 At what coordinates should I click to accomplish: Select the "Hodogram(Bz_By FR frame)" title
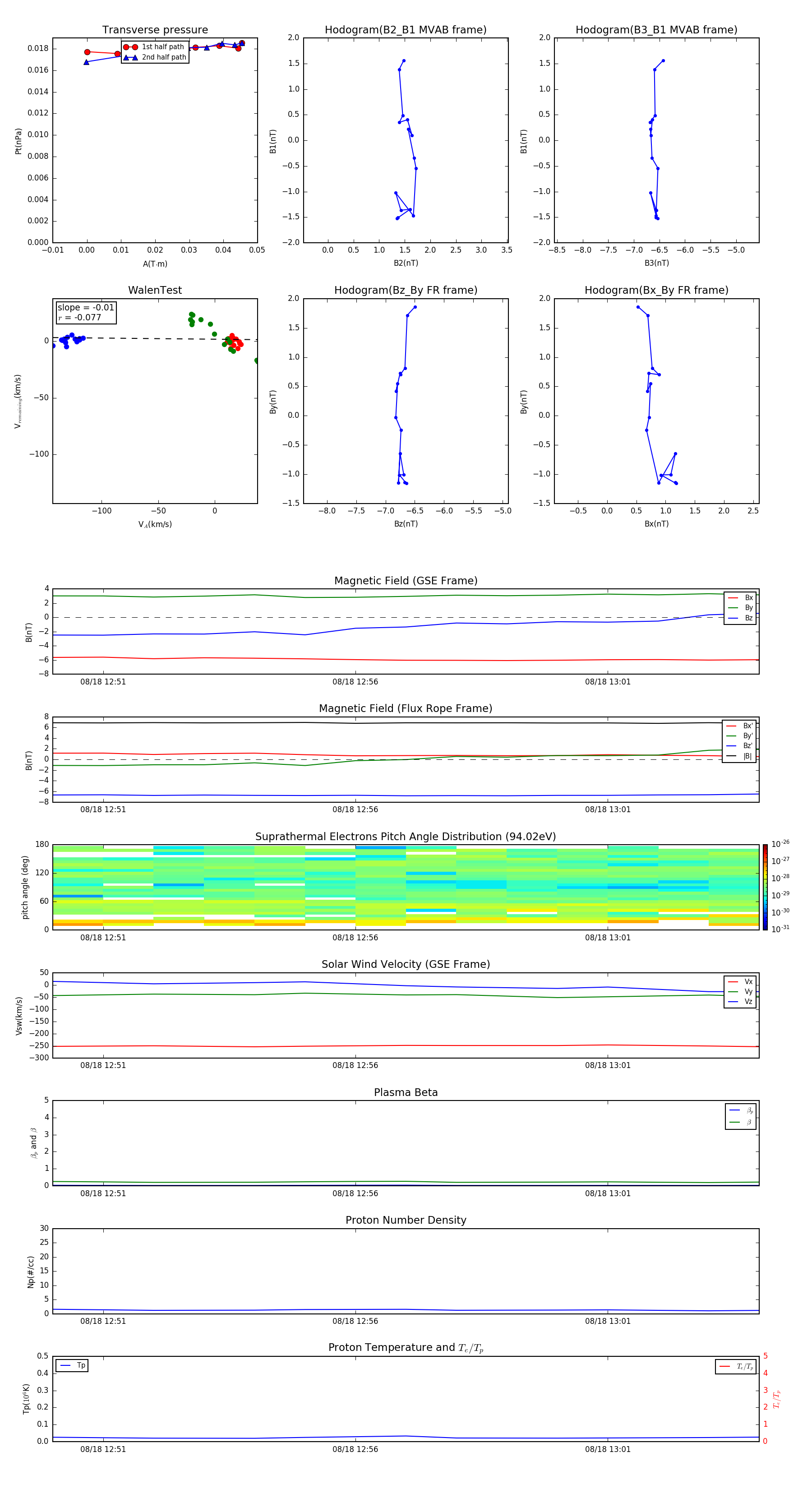coord(406,290)
